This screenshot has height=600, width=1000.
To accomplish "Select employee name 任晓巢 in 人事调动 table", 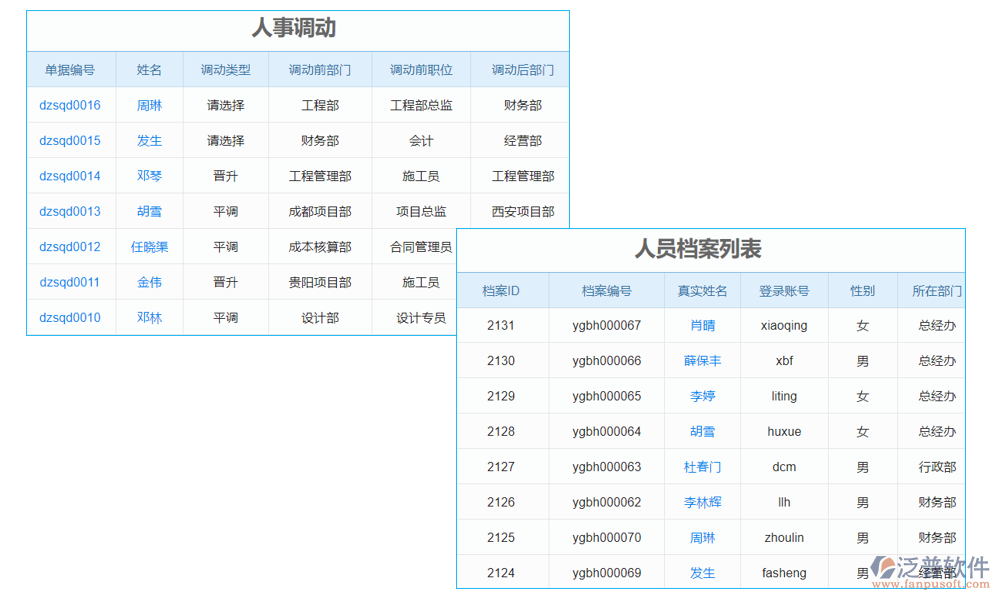I will [149, 246].
